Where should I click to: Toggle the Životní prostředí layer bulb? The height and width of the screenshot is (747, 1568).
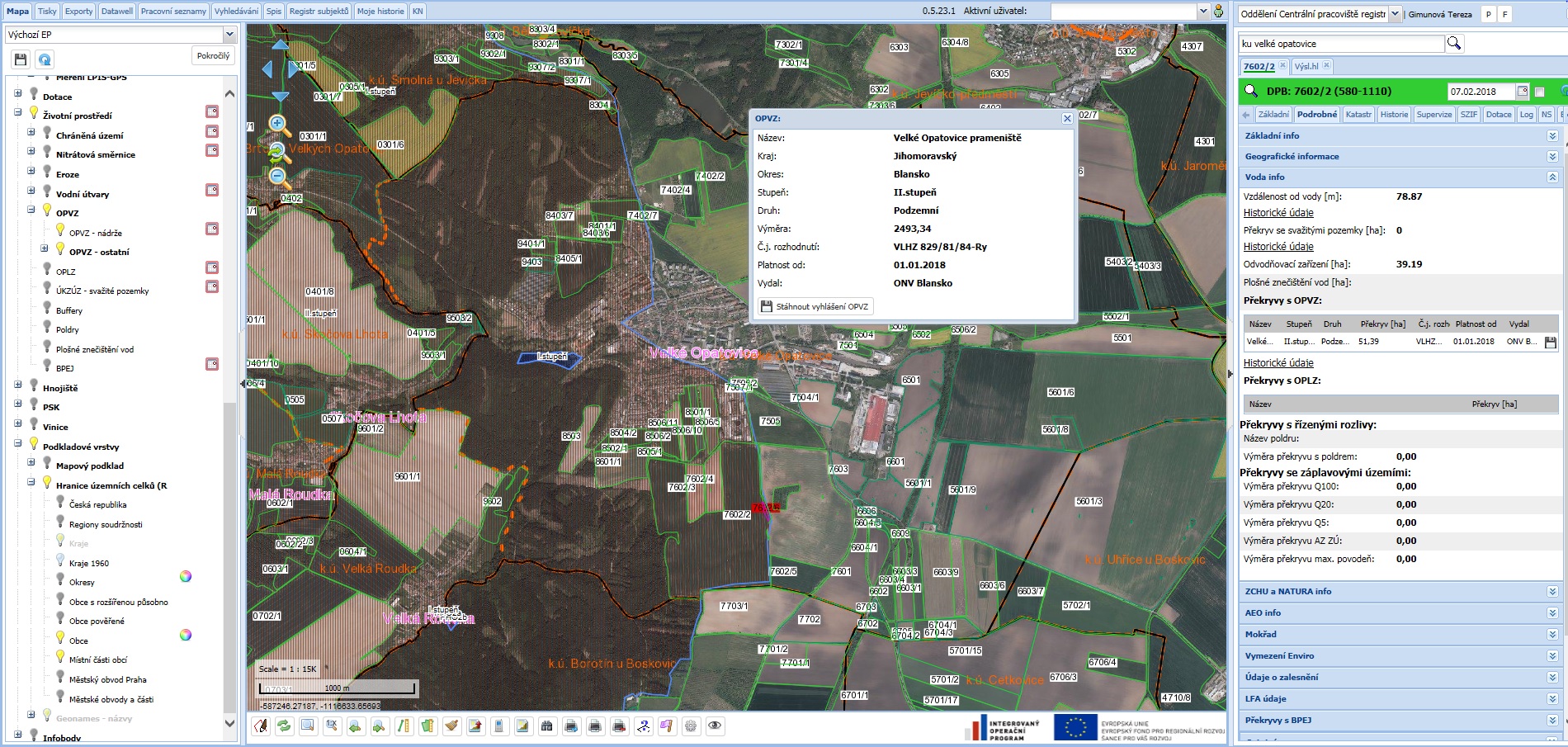34,114
